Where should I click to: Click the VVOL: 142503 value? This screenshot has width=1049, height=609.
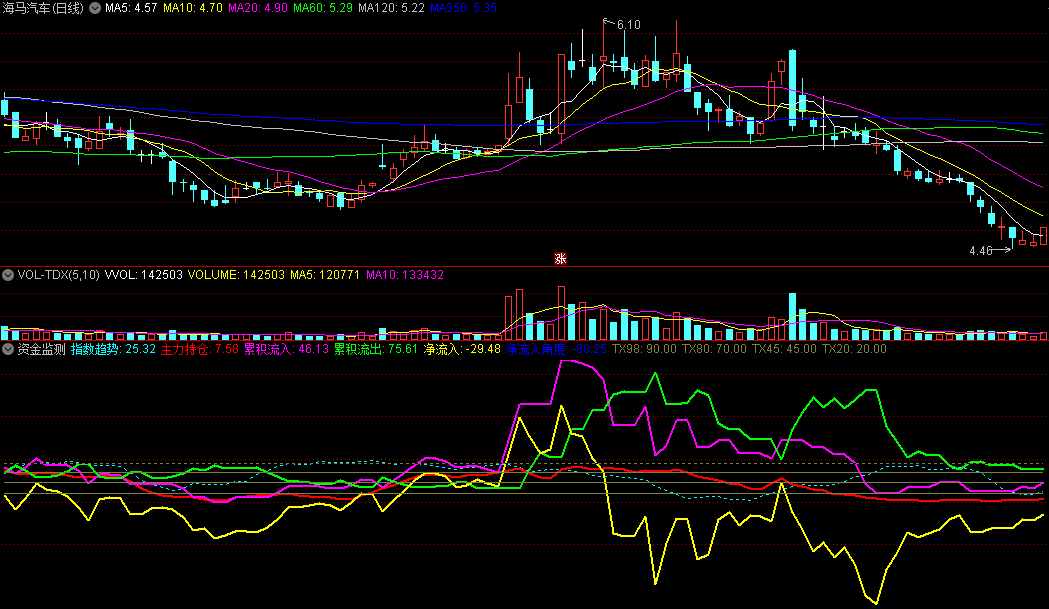click(x=144, y=275)
